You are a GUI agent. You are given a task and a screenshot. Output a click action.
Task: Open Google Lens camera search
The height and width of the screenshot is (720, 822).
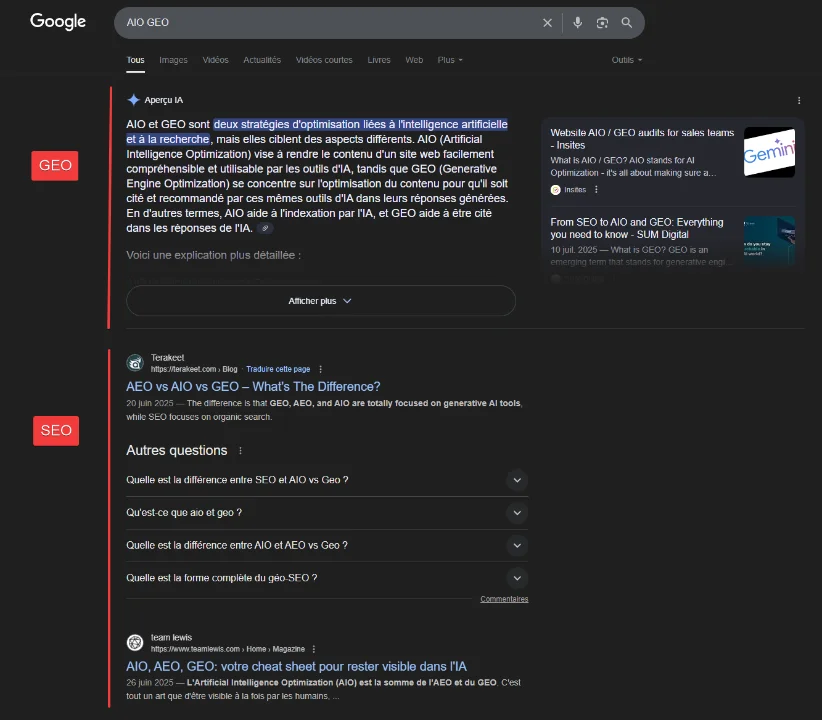click(x=602, y=22)
